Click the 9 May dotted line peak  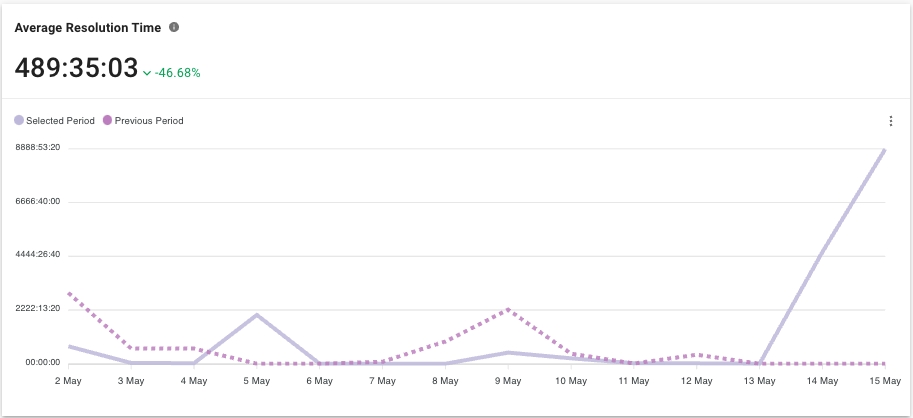tap(508, 310)
